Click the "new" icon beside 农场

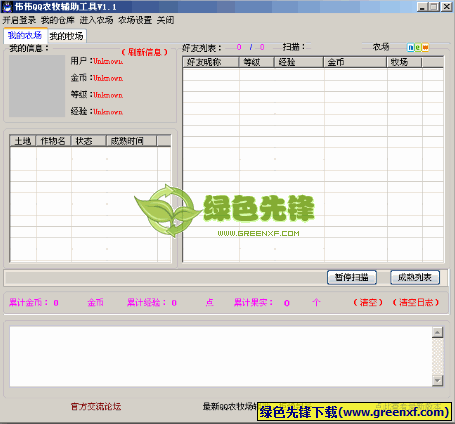click(418, 47)
